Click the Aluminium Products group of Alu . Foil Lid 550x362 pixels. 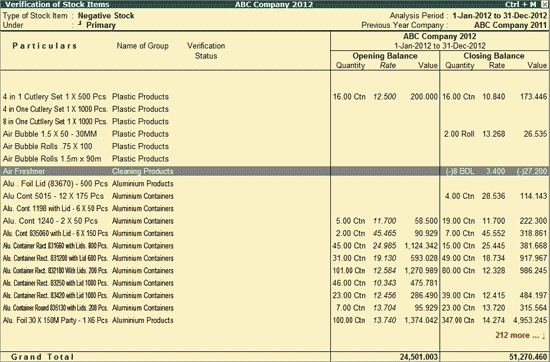tap(142, 184)
